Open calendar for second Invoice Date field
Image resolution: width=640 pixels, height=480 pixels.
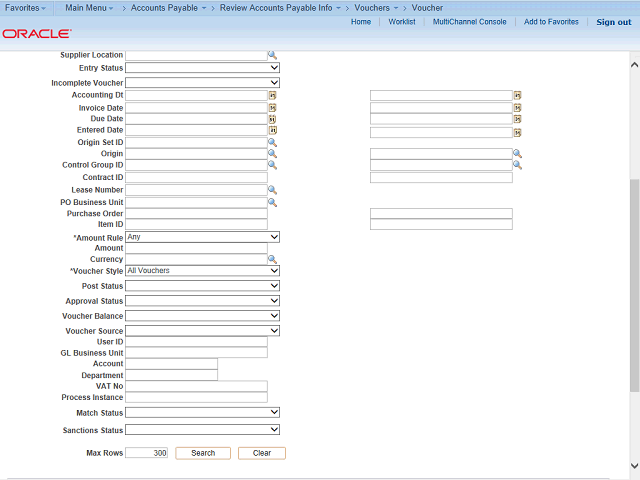pos(517,108)
